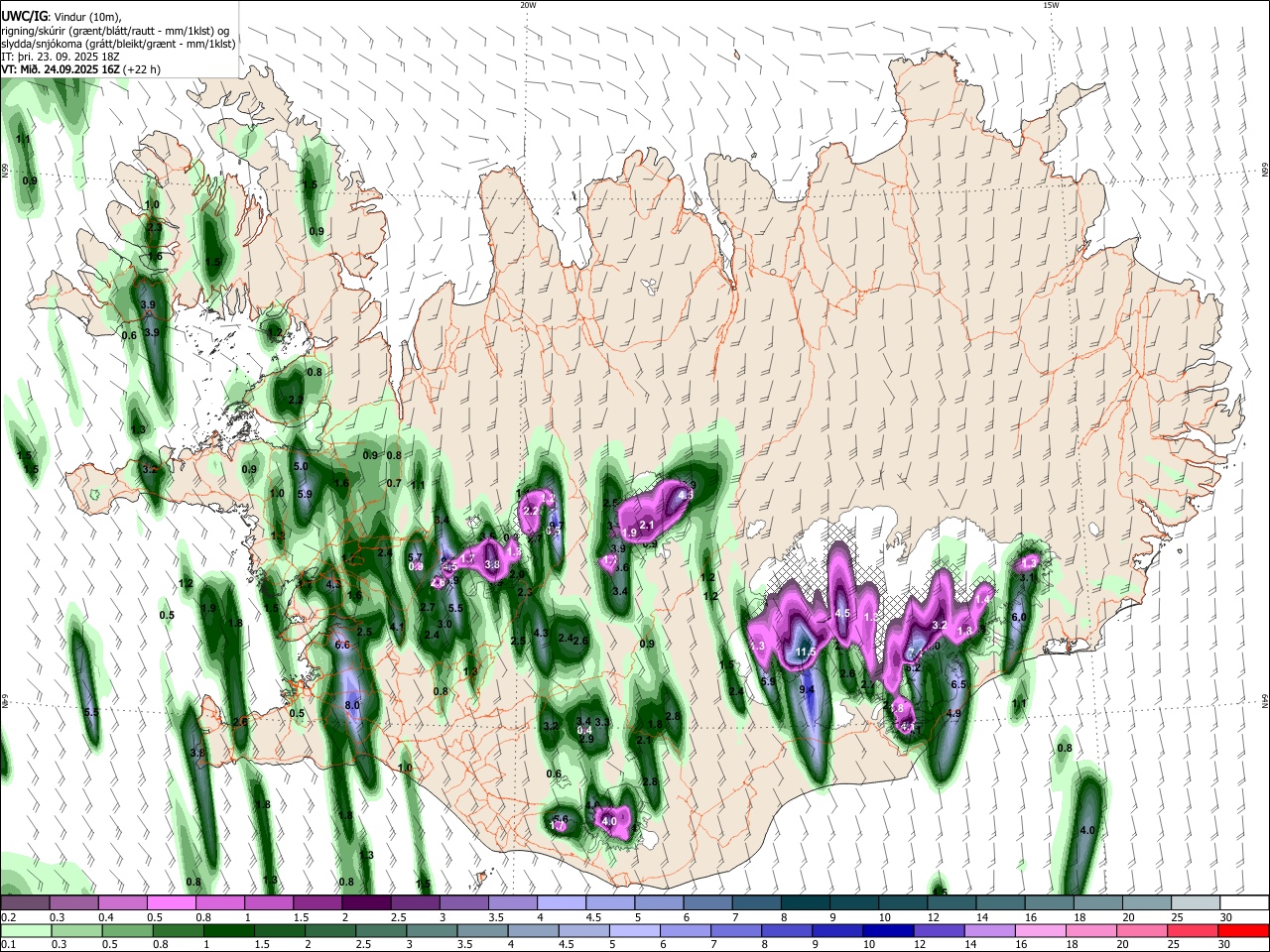Image resolution: width=1270 pixels, height=952 pixels.
Task: Click the 'rigning/skúrir (grænt/blátt/rautt' legend description line
Action: point(114,30)
